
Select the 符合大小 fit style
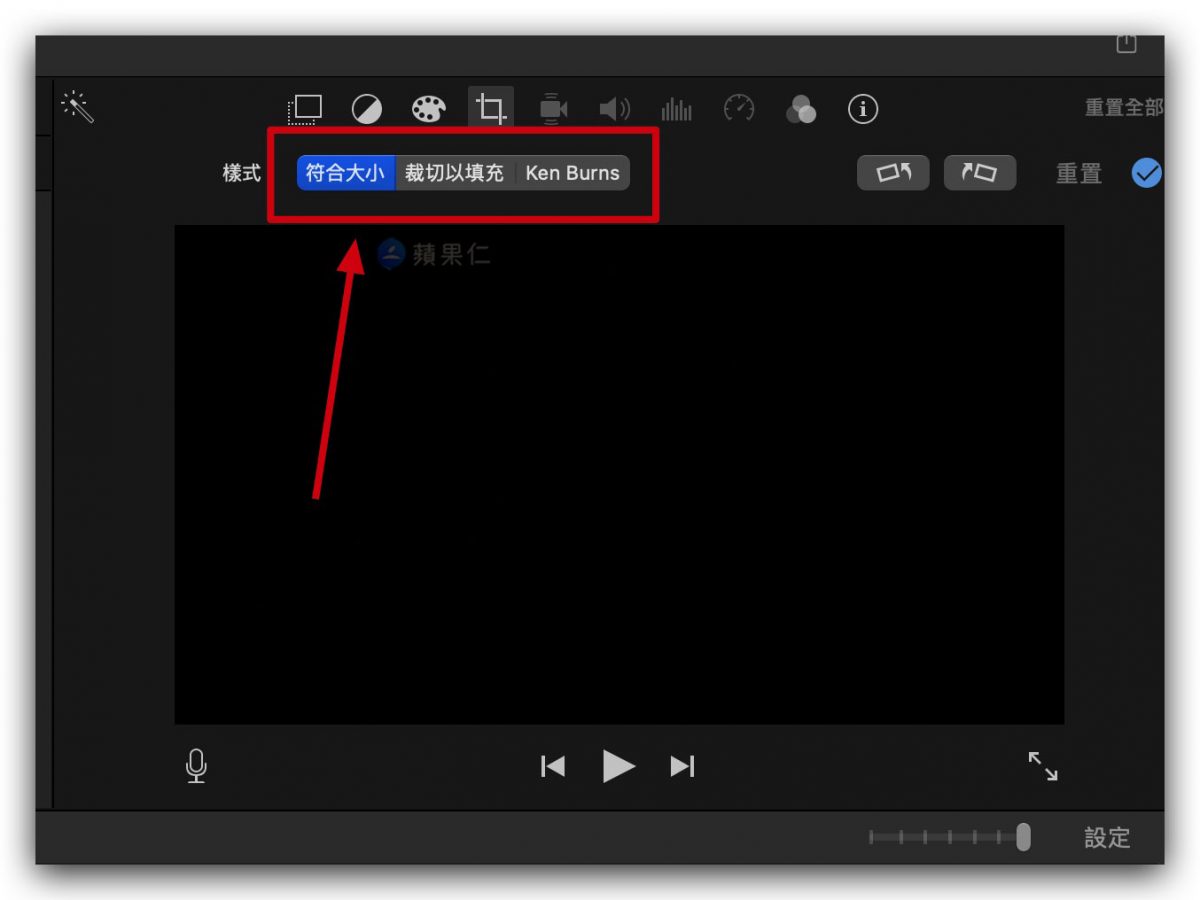pos(345,172)
